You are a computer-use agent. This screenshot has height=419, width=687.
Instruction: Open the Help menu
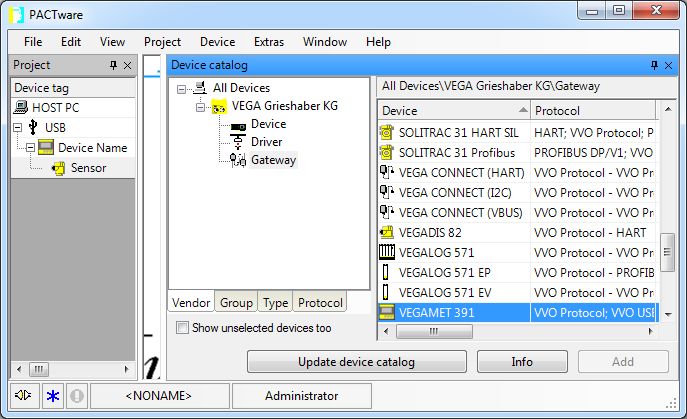pyautogui.click(x=379, y=42)
